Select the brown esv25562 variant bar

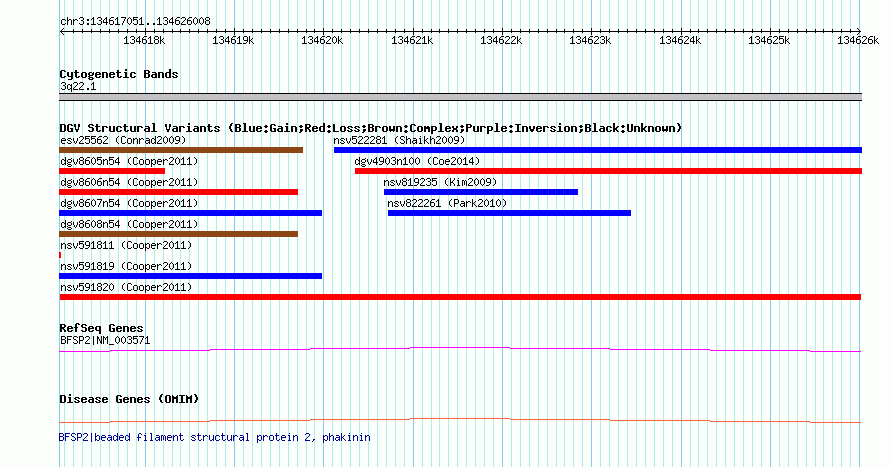point(181,150)
